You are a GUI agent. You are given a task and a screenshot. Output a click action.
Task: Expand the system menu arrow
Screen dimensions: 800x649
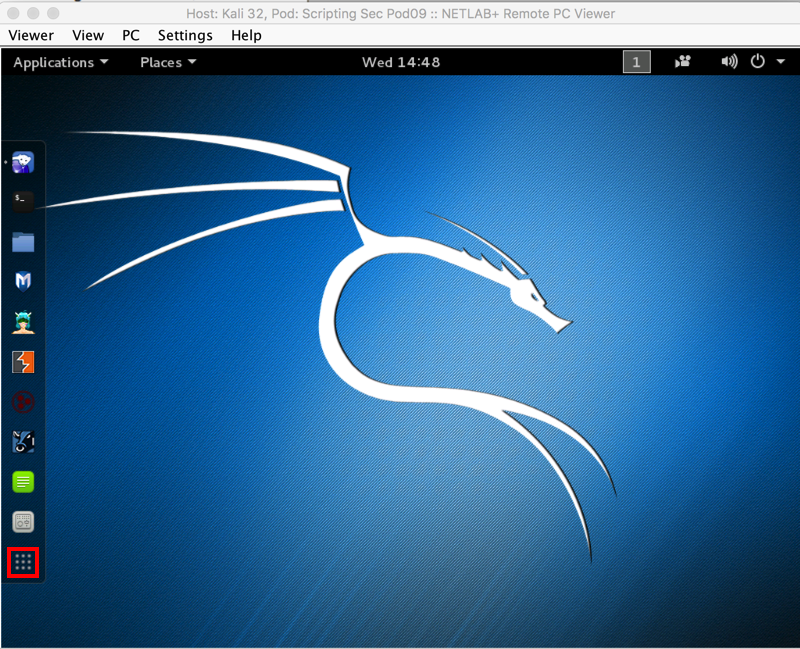781,61
